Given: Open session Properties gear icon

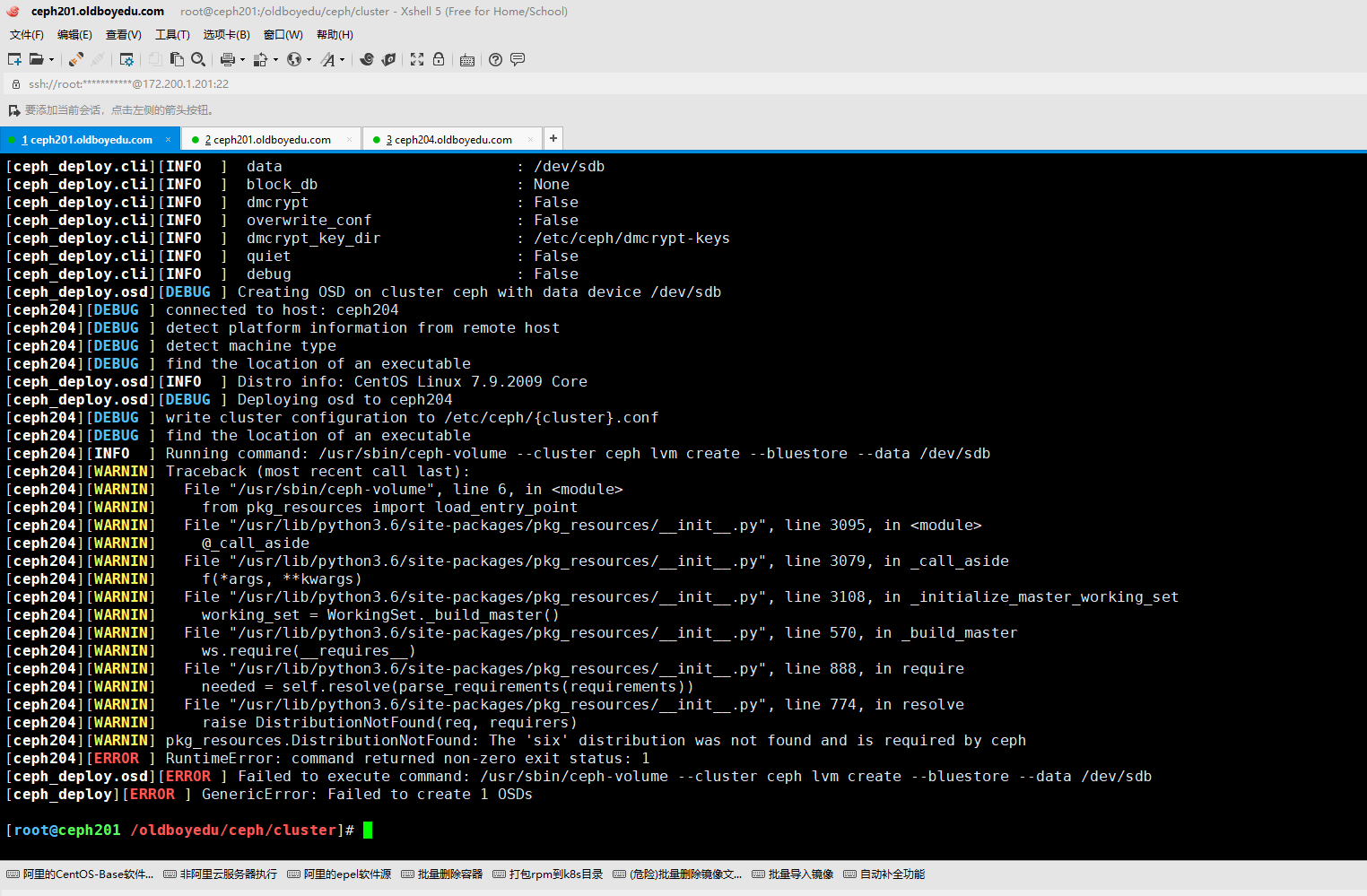Looking at the screenshot, I should point(126,59).
